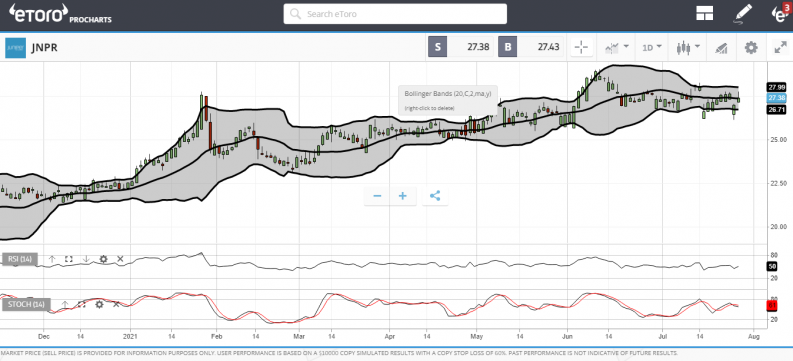Image resolution: width=793 pixels, height=361 pixels.
Task: Click the Juniper company logo thumbnail
Action: tap(15, 48)
